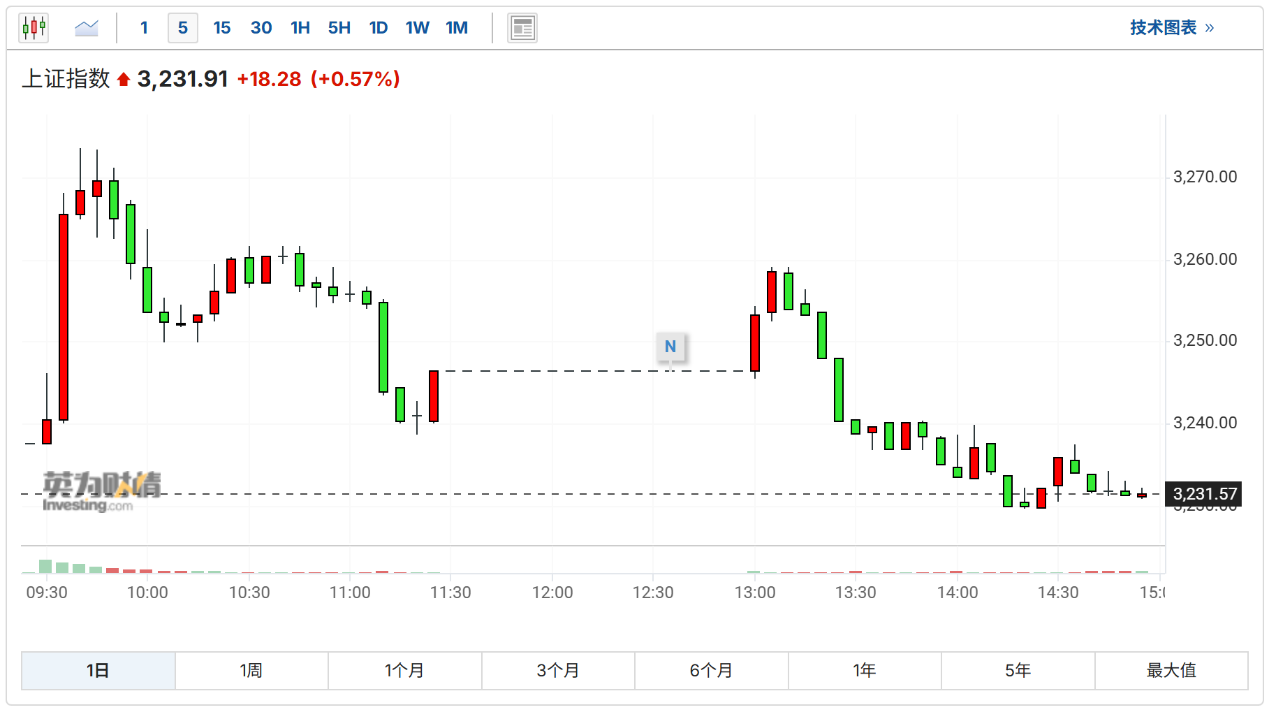Select the 1日 range tab

click(x=98, y=670)
